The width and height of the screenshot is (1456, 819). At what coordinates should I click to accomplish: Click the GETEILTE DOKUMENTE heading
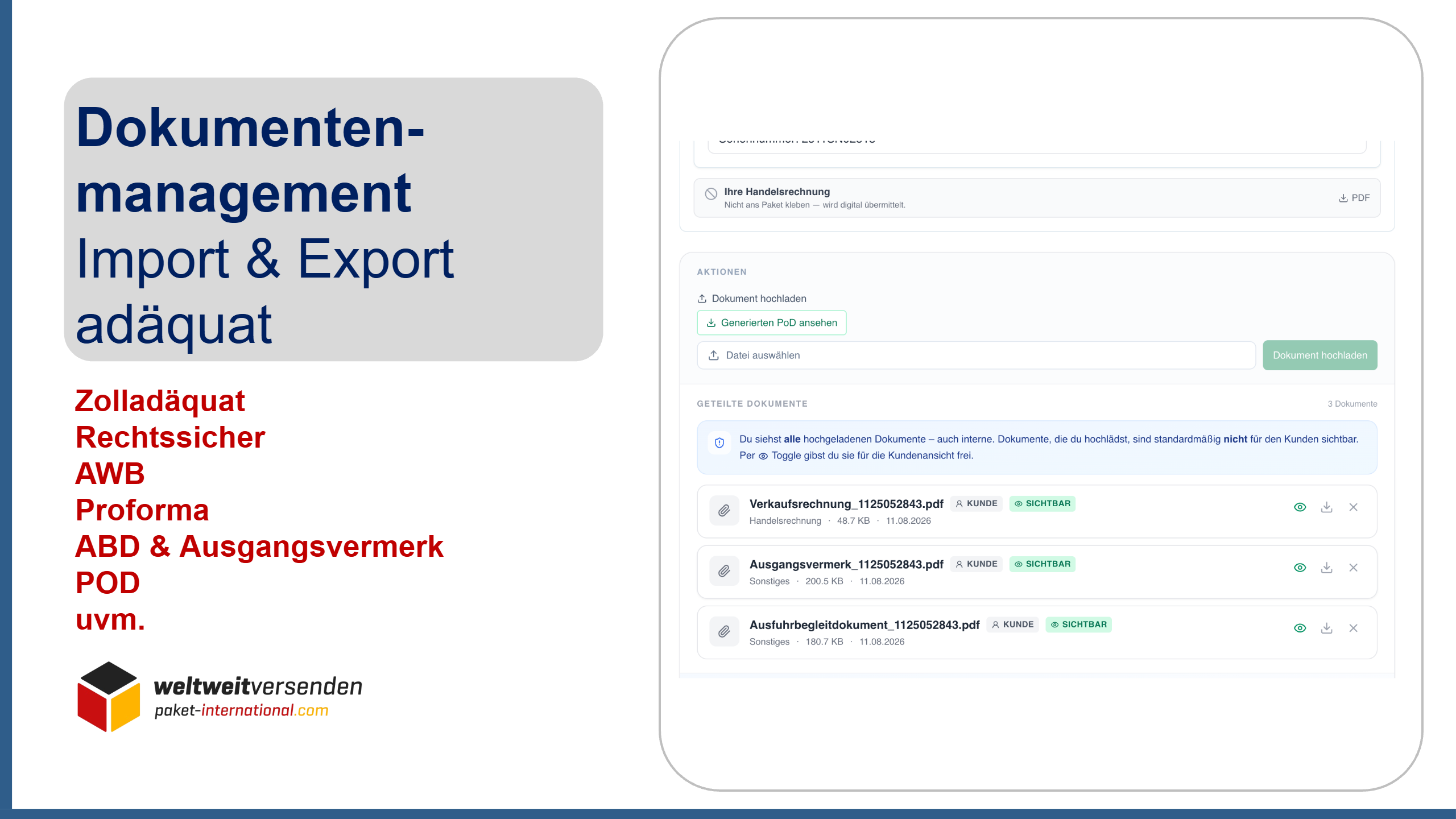[x=752, y=404]
